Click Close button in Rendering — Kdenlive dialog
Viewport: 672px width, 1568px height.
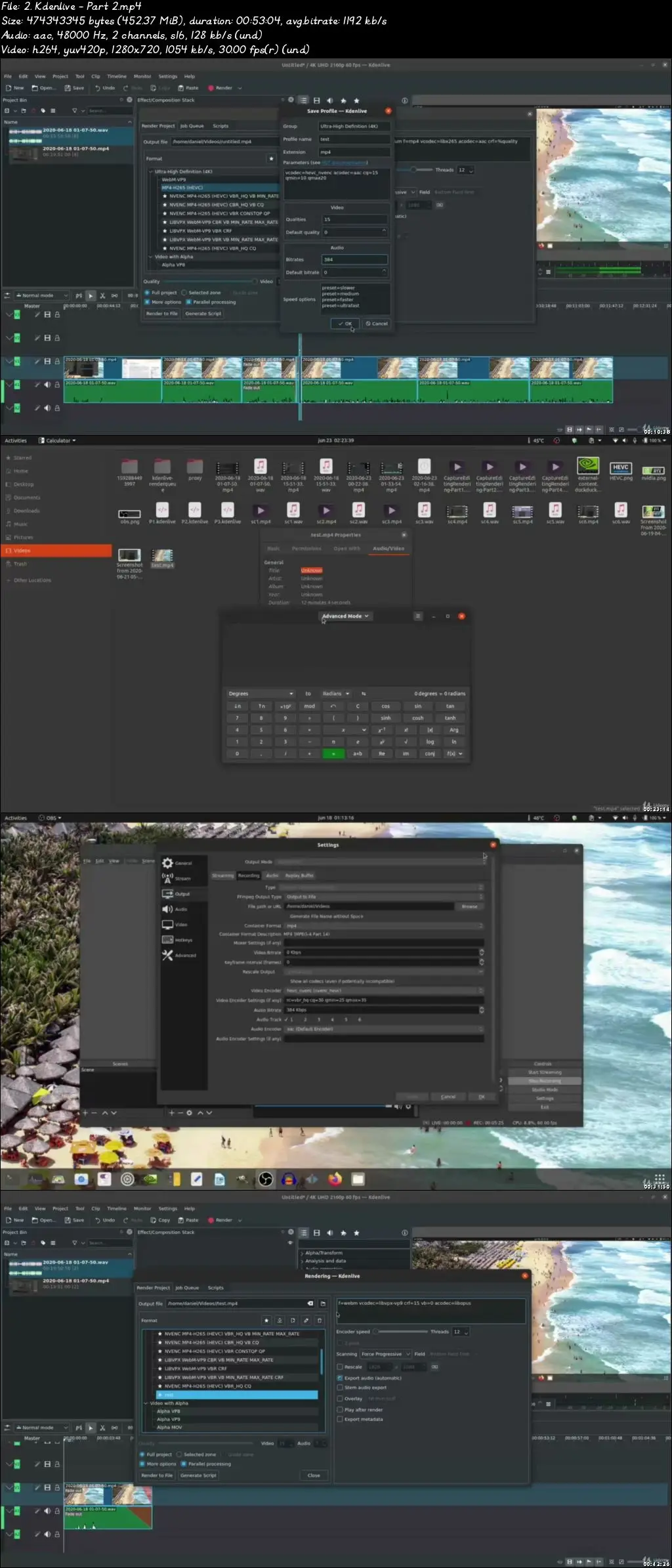314,1475
